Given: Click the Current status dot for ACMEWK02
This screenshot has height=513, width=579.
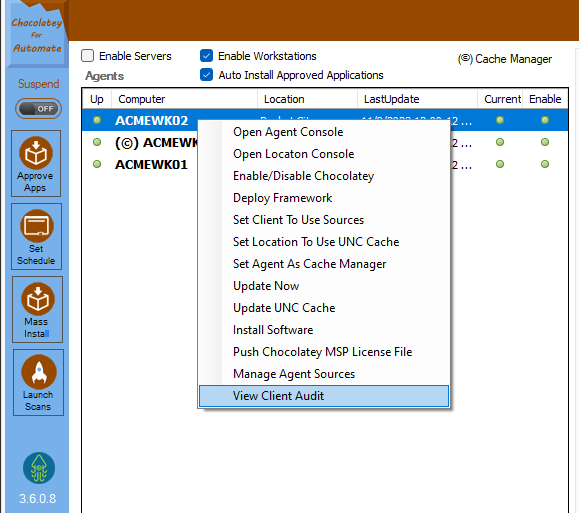Looking at the screenshot, I should 500,120.
